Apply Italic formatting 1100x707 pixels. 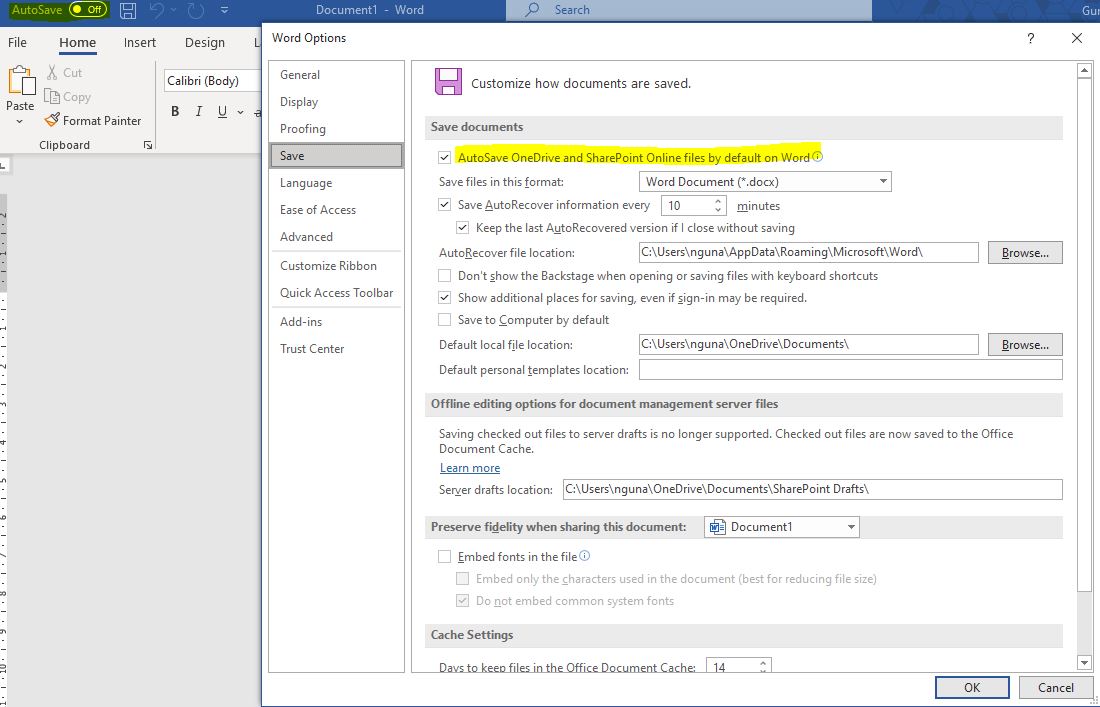point(197,112)
